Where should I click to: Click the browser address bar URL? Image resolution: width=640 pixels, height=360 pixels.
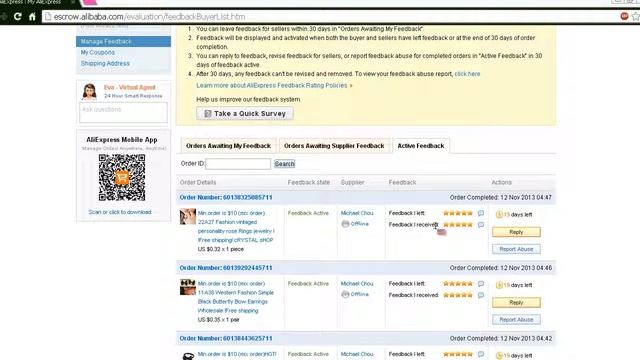(149, 17)
